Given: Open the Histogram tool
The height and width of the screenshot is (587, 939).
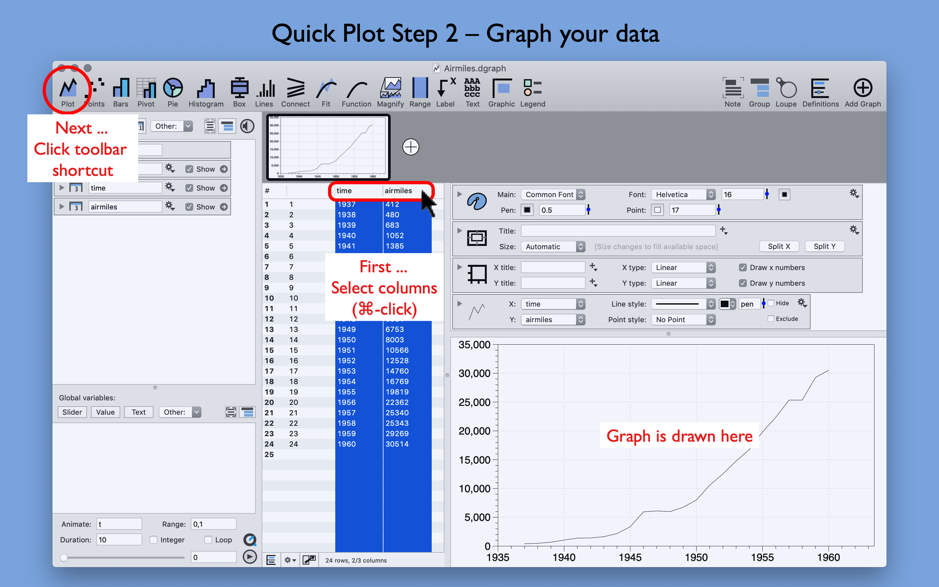Looking at the screenshot, I should pyautogui.click(x=204, y=89).
